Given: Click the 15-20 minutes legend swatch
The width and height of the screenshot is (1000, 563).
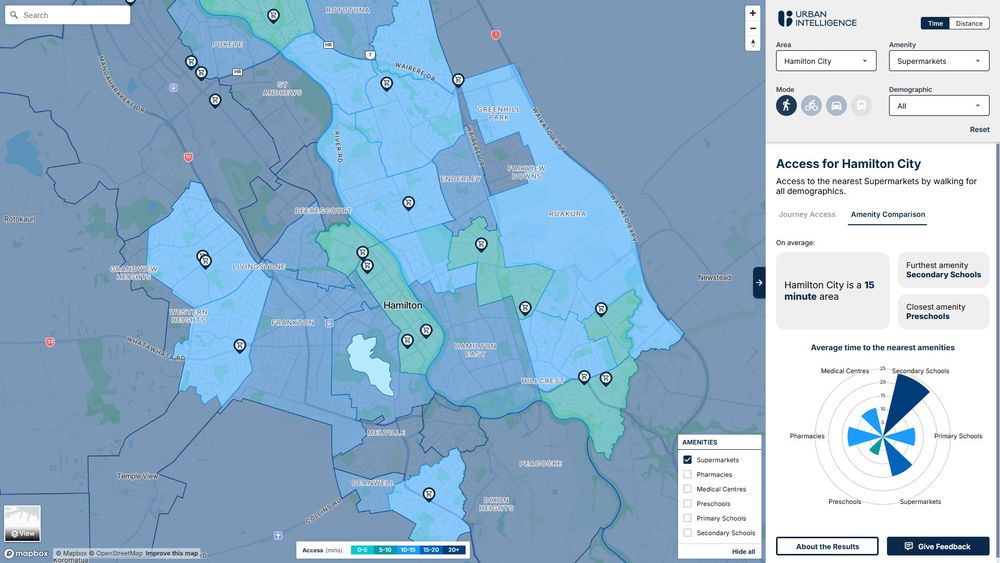Looking at the screenshot, I should (x=431, y=550).
